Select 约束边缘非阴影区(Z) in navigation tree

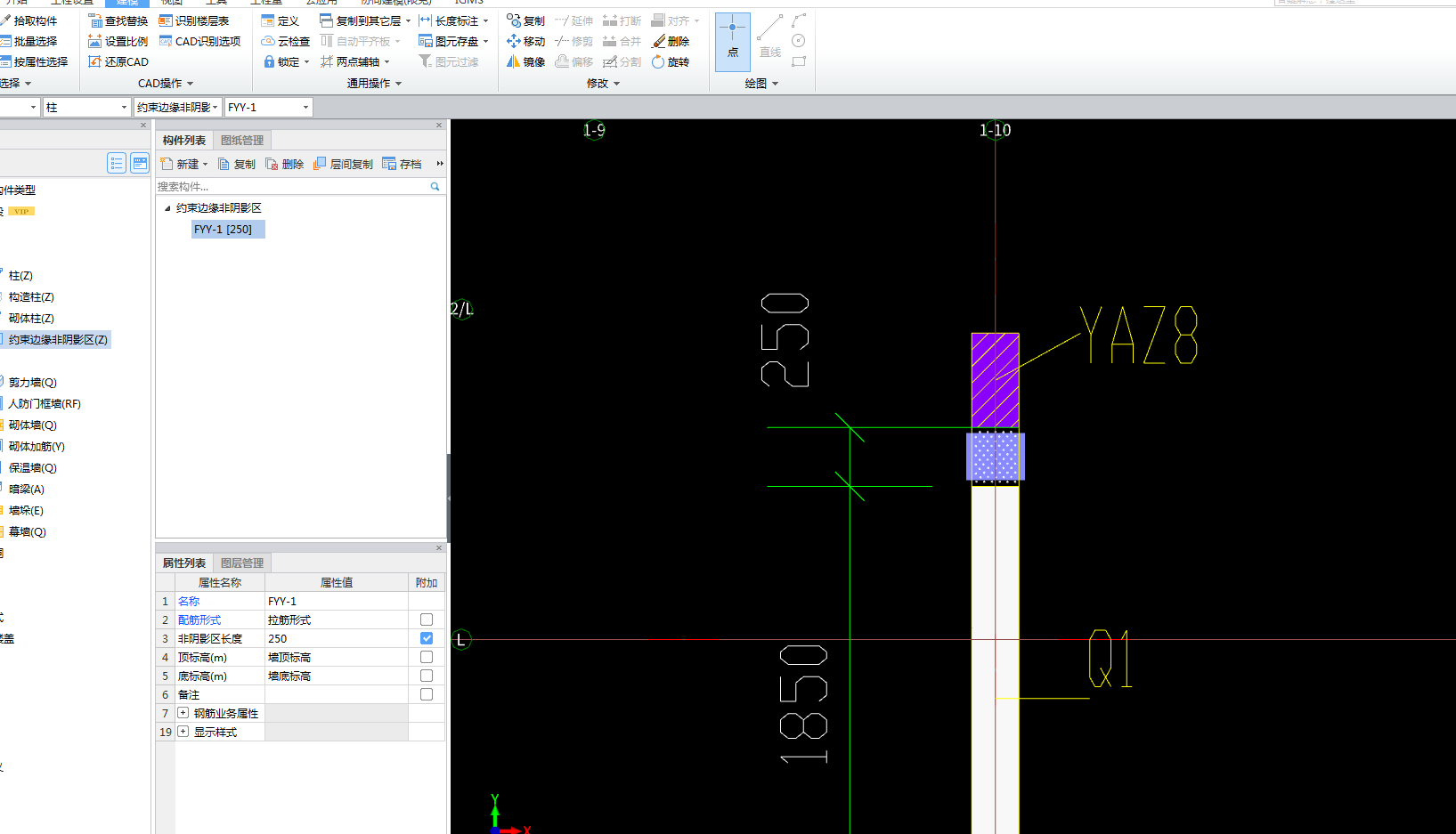pos(57,339)
